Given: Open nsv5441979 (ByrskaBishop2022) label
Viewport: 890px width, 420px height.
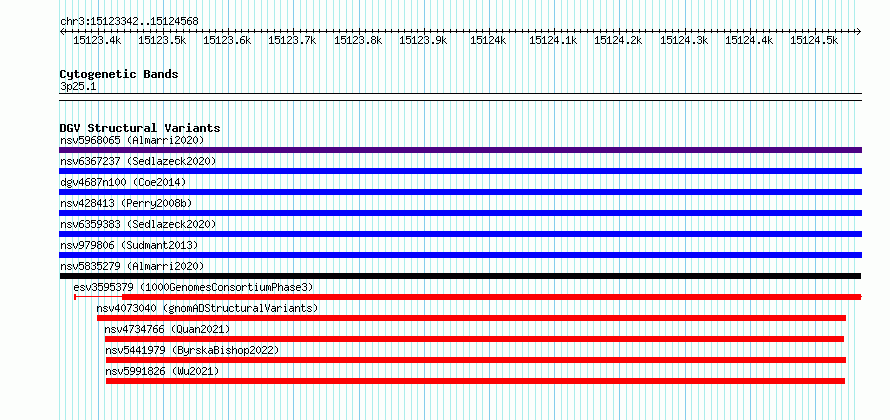Looking at the screenshot, I should (192, 350).
